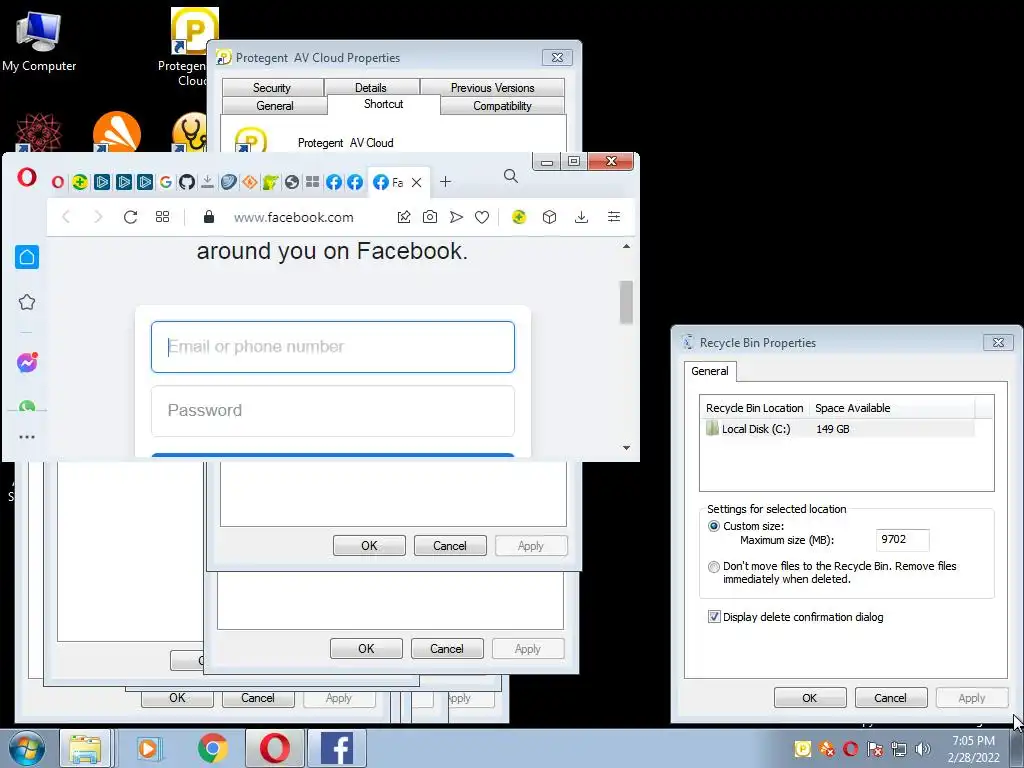Click Facebook app on taskbar

click(337, 748)
